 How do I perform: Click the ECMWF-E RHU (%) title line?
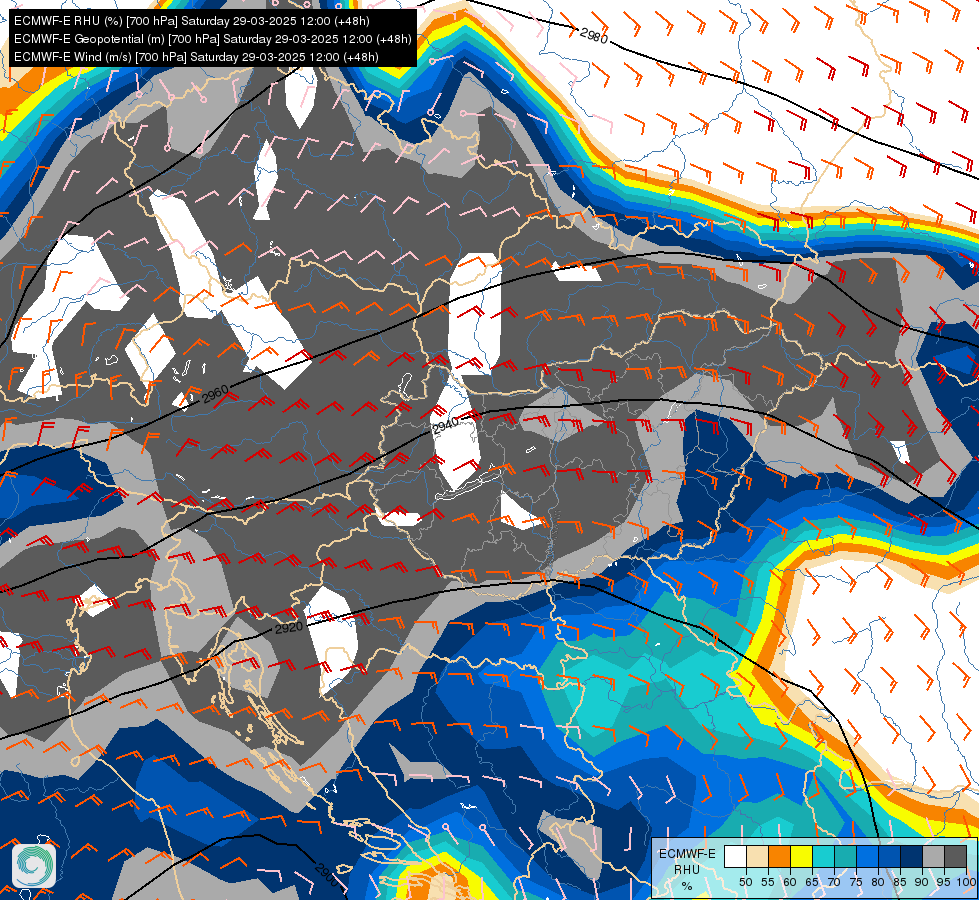pyautogui.click(x=192, y=21)
